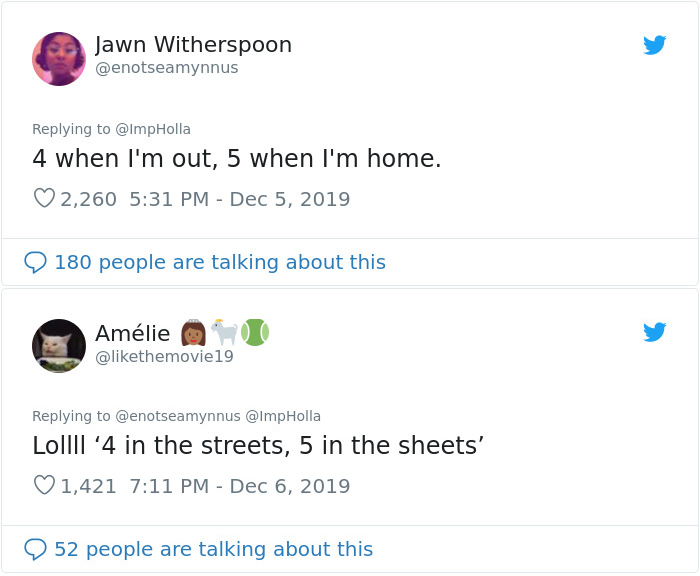Click the Twitter bird icon on Amélie's tweet

coord(654,332)
